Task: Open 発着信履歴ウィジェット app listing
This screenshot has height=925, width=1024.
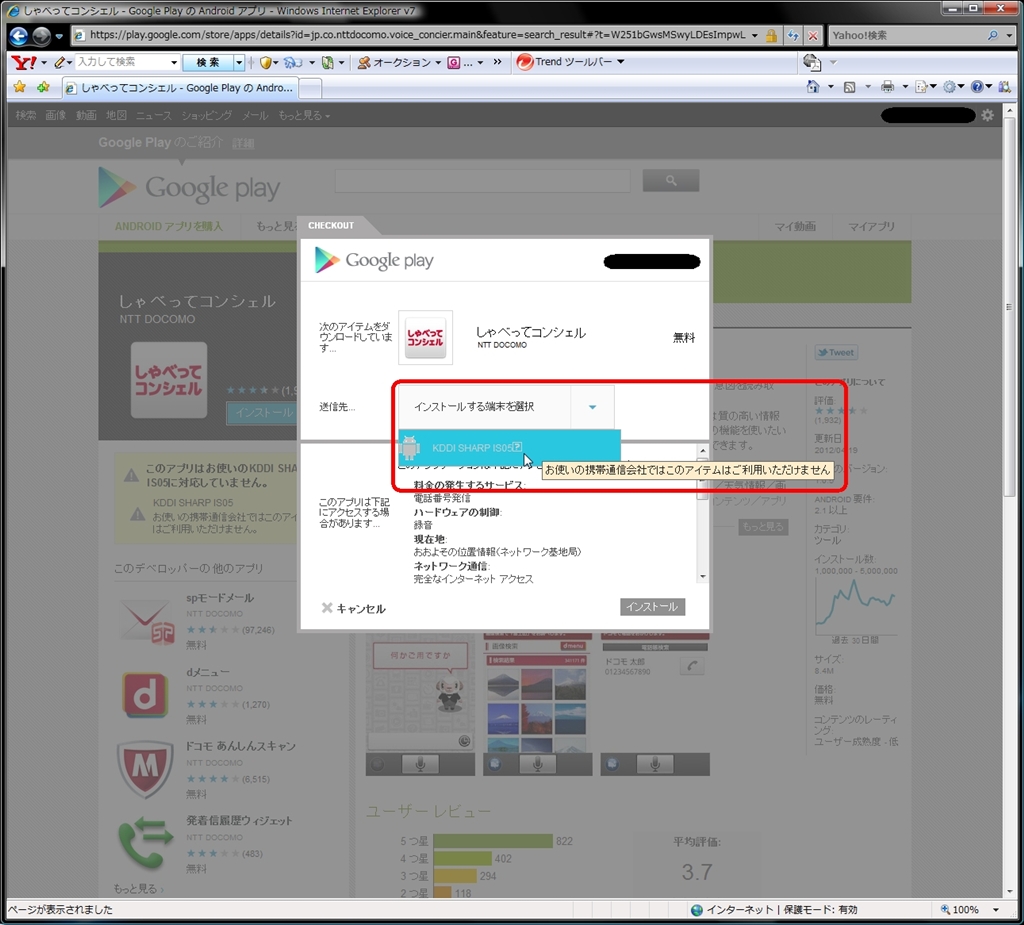Action: 239,820
